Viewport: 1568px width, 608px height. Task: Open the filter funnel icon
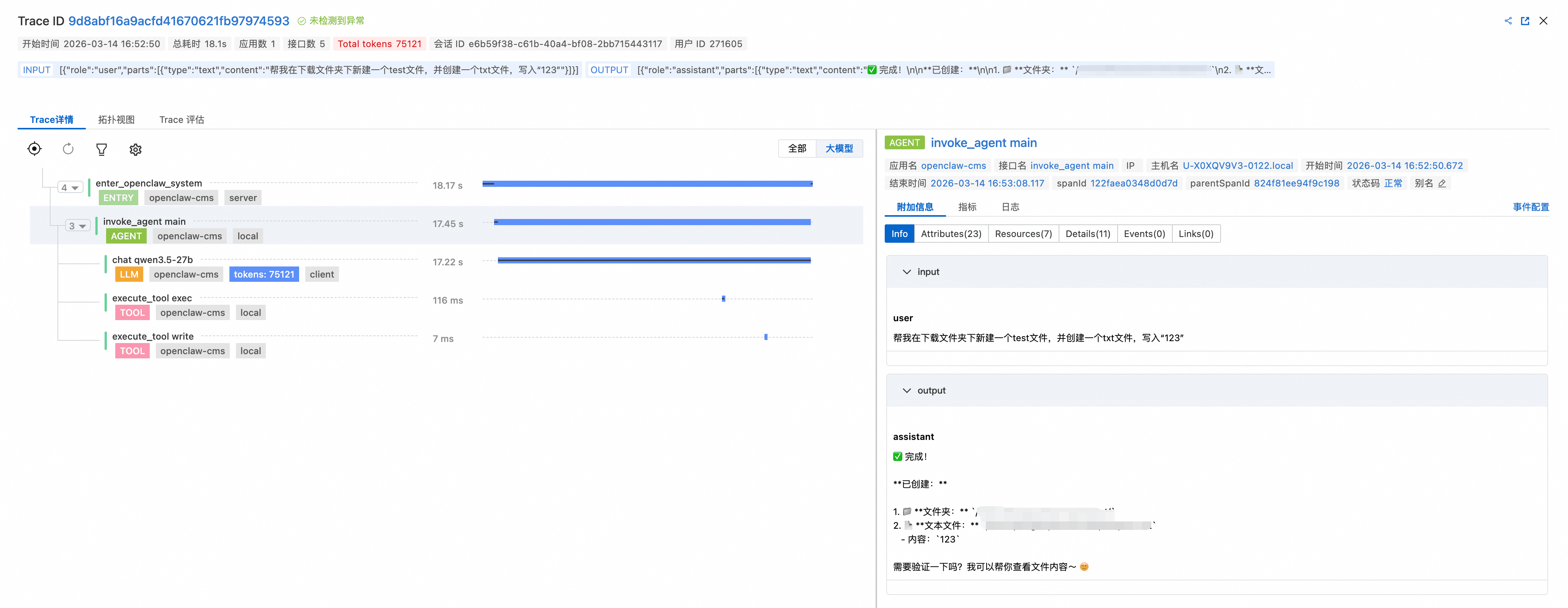101,150
